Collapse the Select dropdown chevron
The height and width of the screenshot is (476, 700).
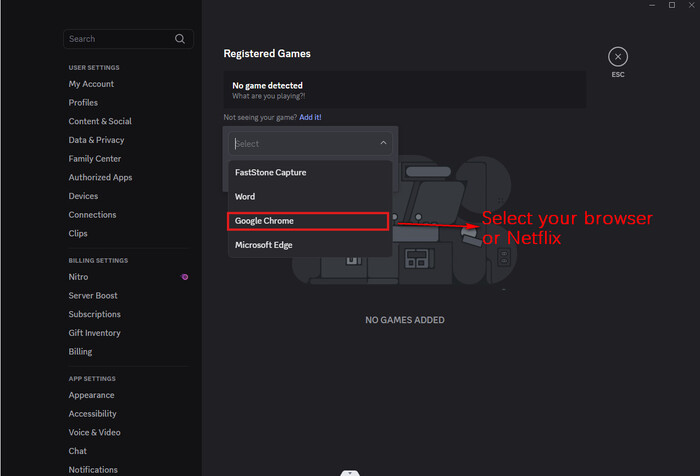(x=383, y=143)
